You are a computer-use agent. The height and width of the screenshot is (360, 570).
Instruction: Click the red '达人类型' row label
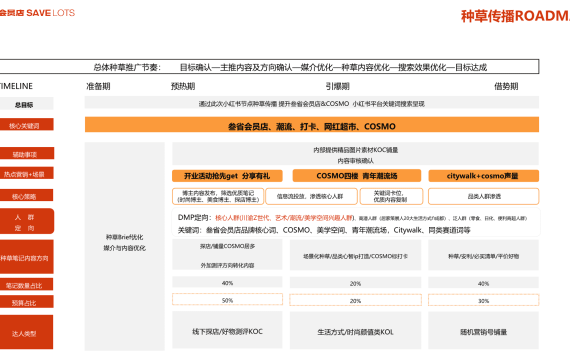tap(27, 332)
